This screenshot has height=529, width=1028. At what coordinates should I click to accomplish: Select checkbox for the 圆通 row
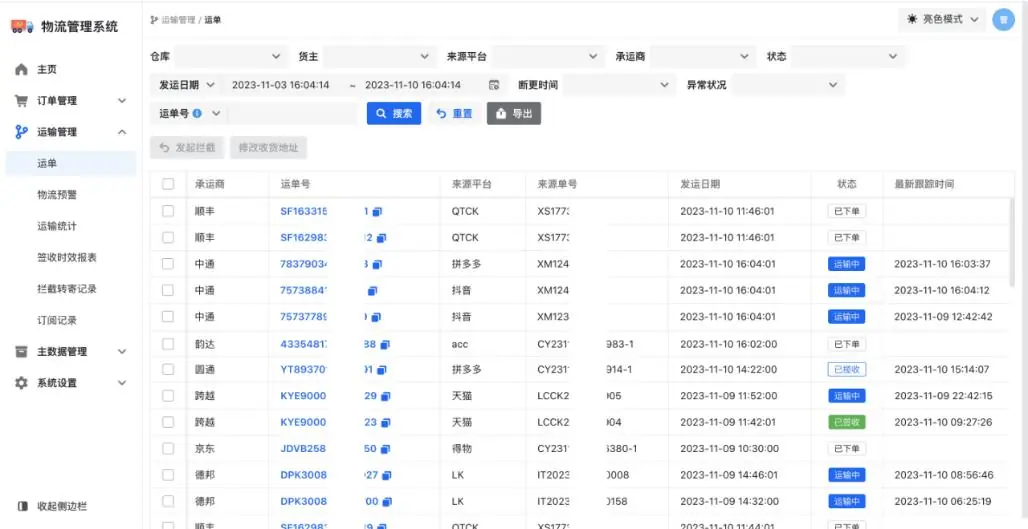168,370
